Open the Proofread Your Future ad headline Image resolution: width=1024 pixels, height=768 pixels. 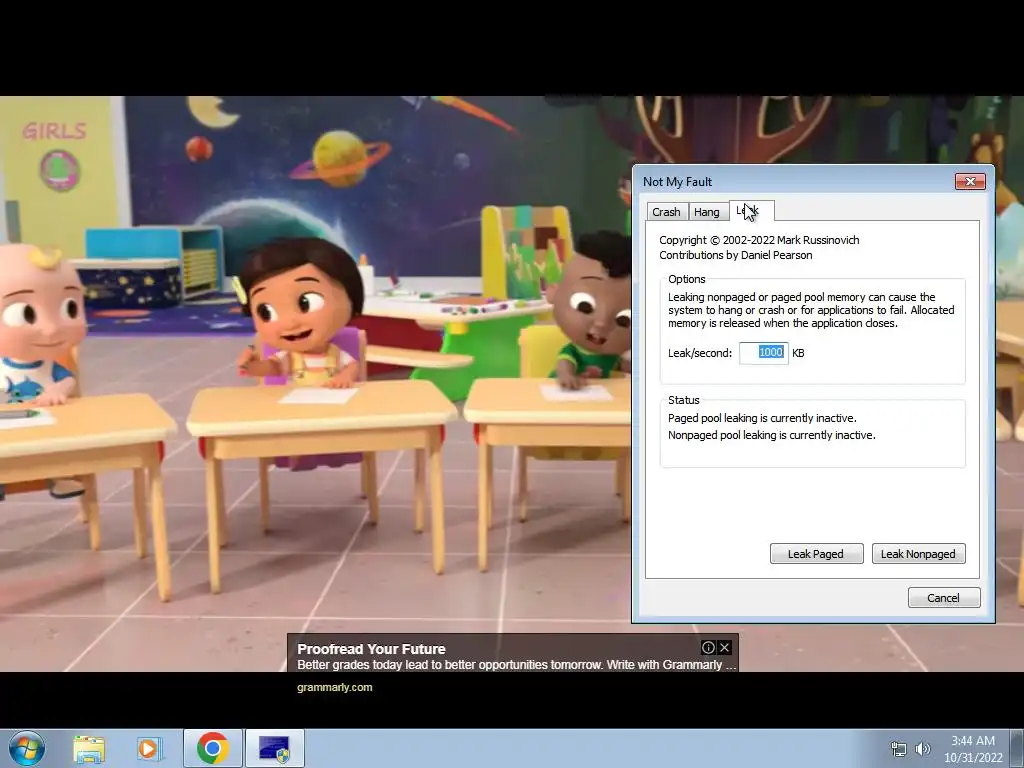click(x=371, y=649)
